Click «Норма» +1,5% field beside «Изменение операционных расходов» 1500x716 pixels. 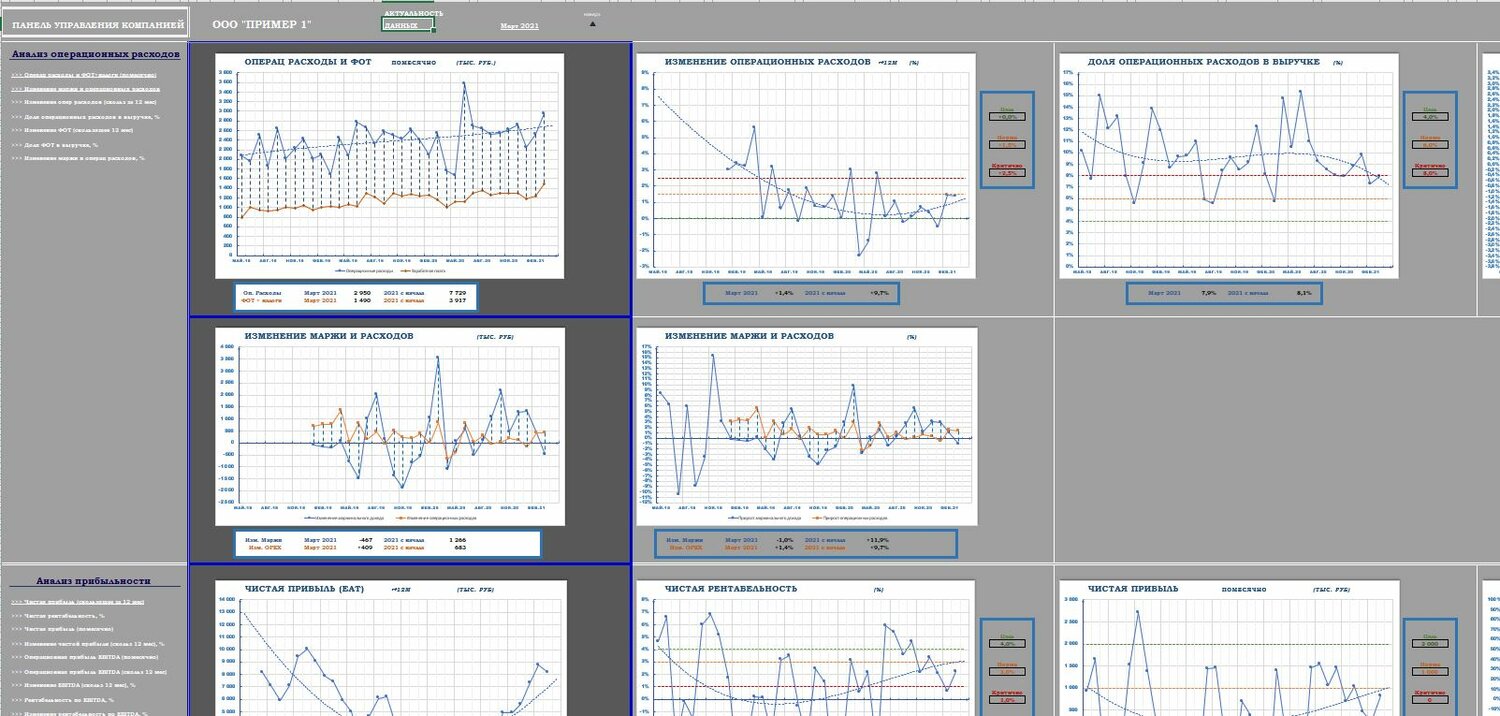(1006, 145)
